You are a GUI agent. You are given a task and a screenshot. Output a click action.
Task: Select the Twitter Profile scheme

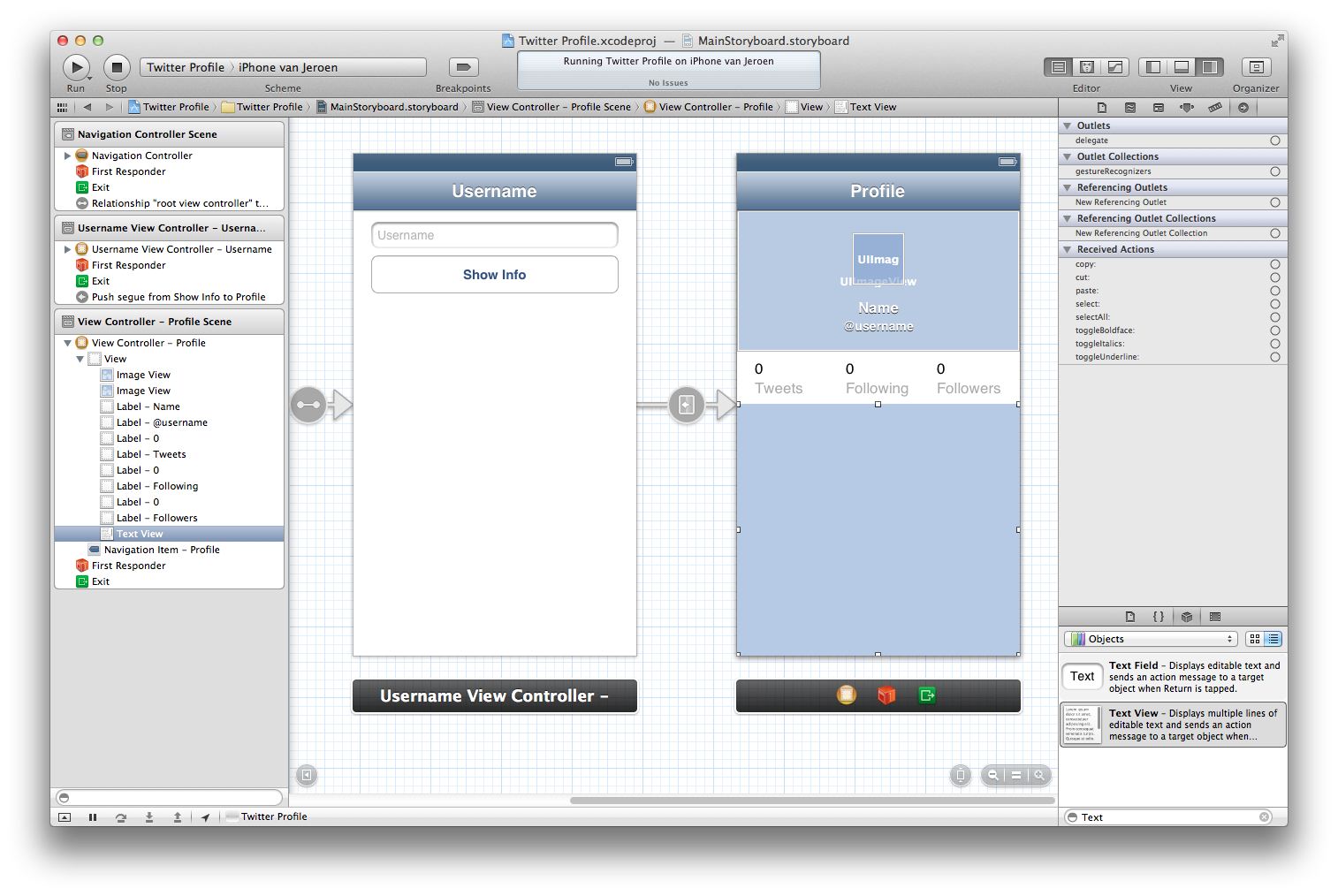tap(186, 67)
